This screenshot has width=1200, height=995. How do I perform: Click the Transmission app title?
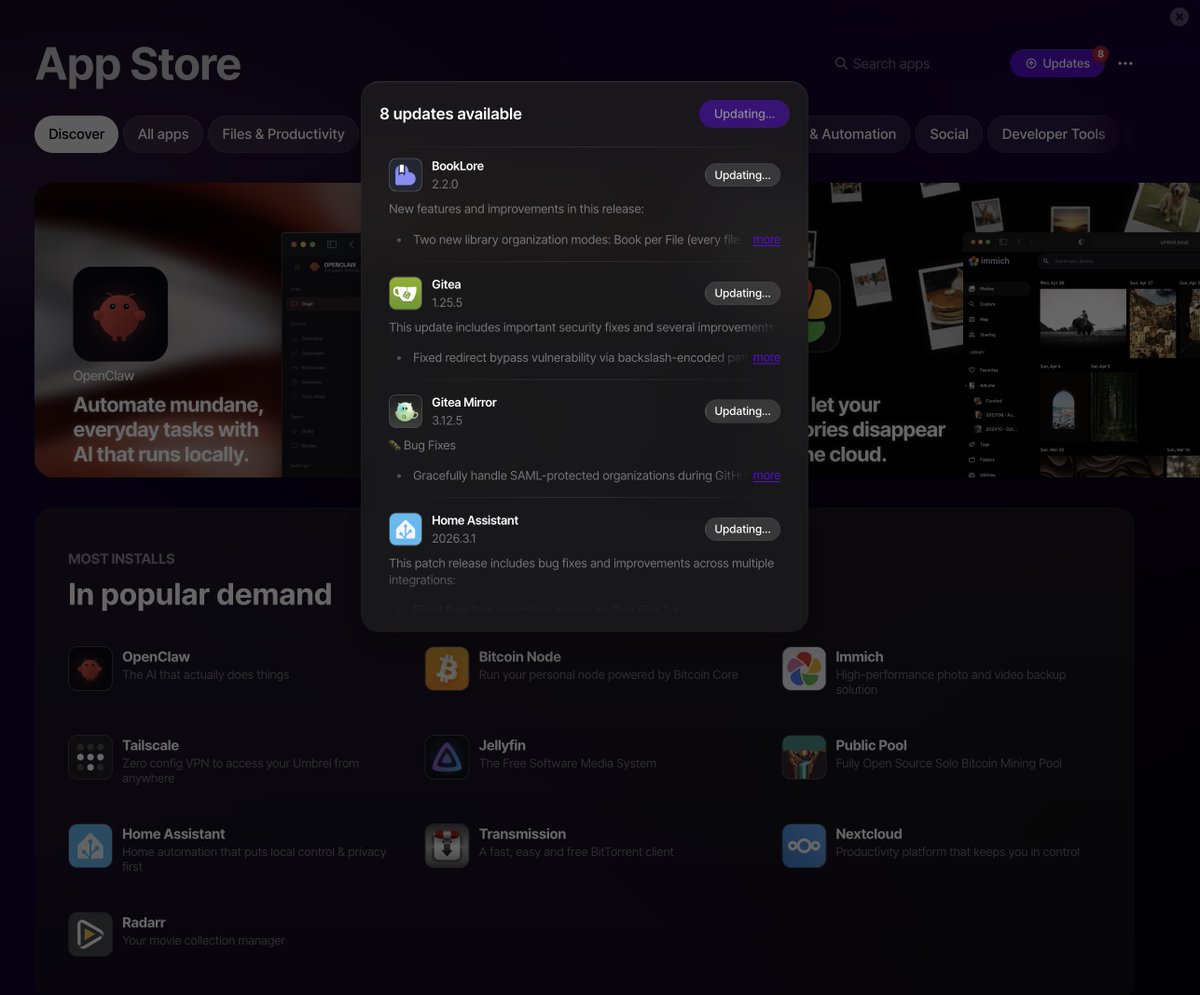click(x=522, y=834)
